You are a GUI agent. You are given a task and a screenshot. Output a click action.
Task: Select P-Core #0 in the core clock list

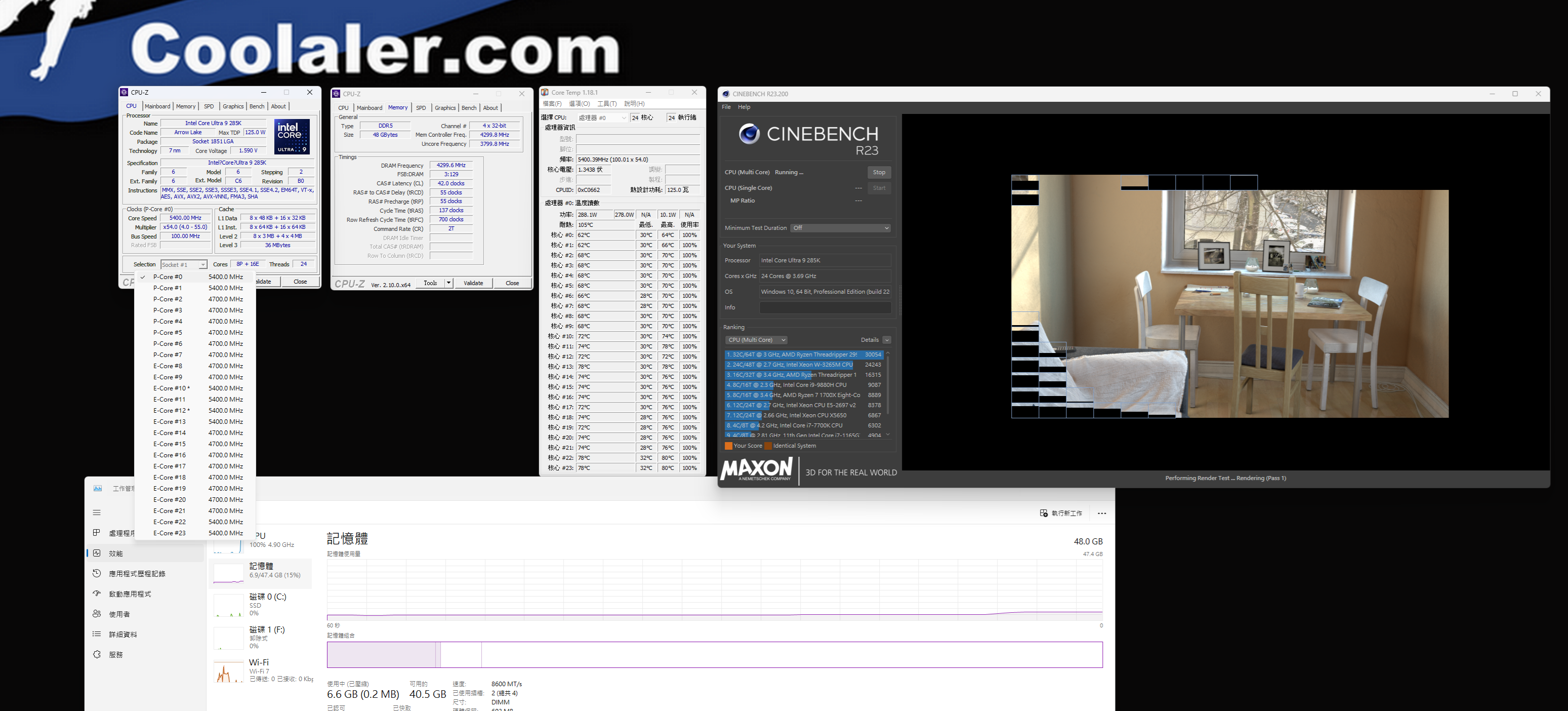pyautogui.click(x=195, y=276)
